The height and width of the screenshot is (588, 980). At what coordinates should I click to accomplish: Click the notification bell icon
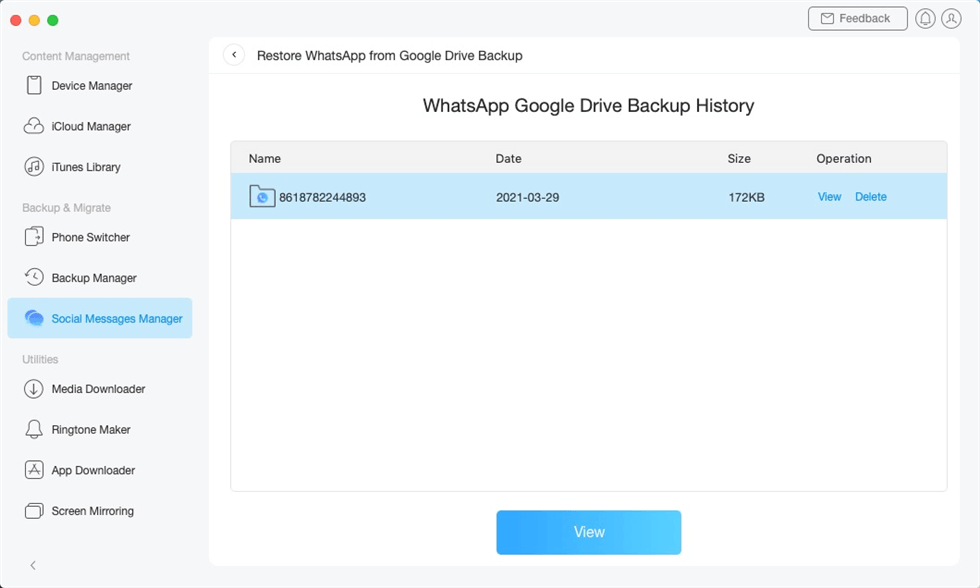[x=925, y=19]
